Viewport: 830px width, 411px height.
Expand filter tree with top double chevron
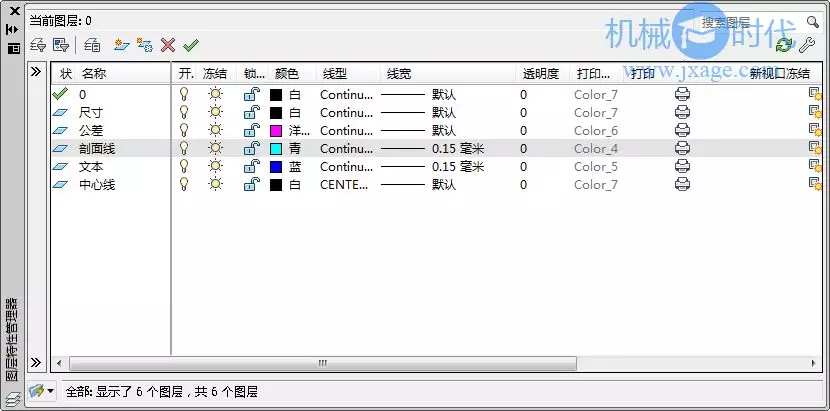pyautogui.click(x=36, y=72)
